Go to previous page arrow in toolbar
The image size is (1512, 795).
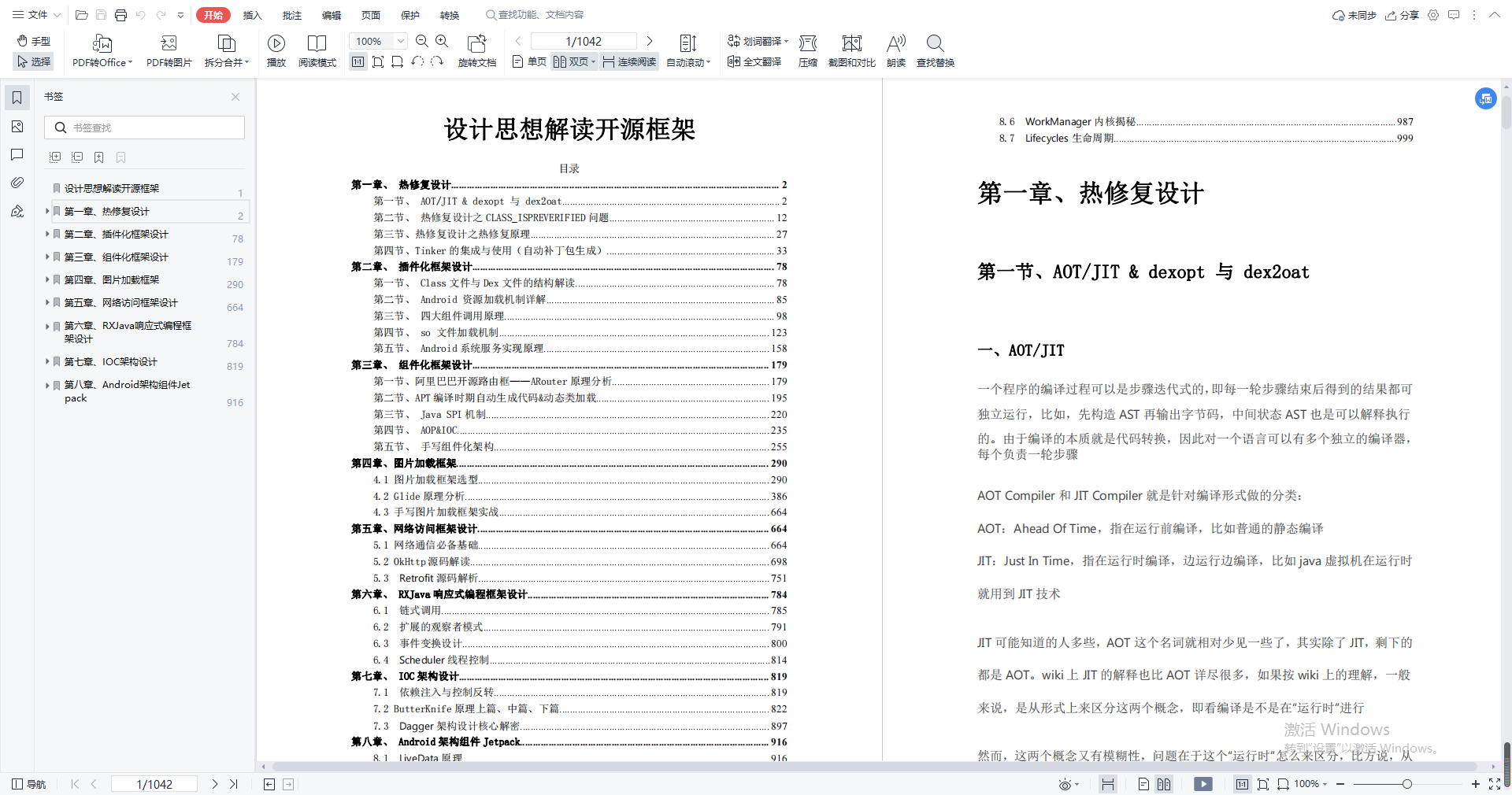point(518,41)
